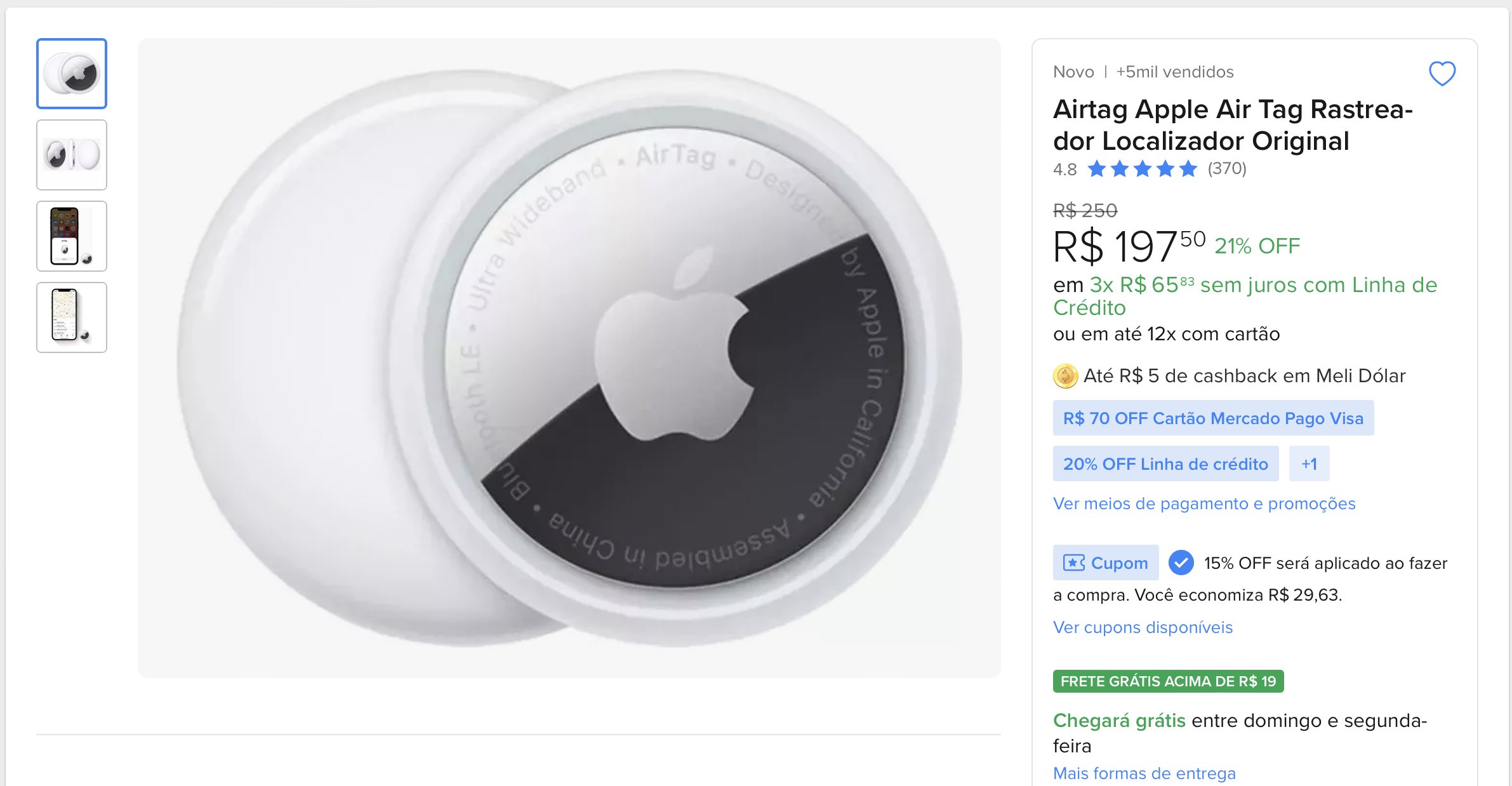Click the Meli Dólar cashback coin icon
Image resolution: width=1512 pixels, height=786 pixels.
click(x=1065, y=376)
